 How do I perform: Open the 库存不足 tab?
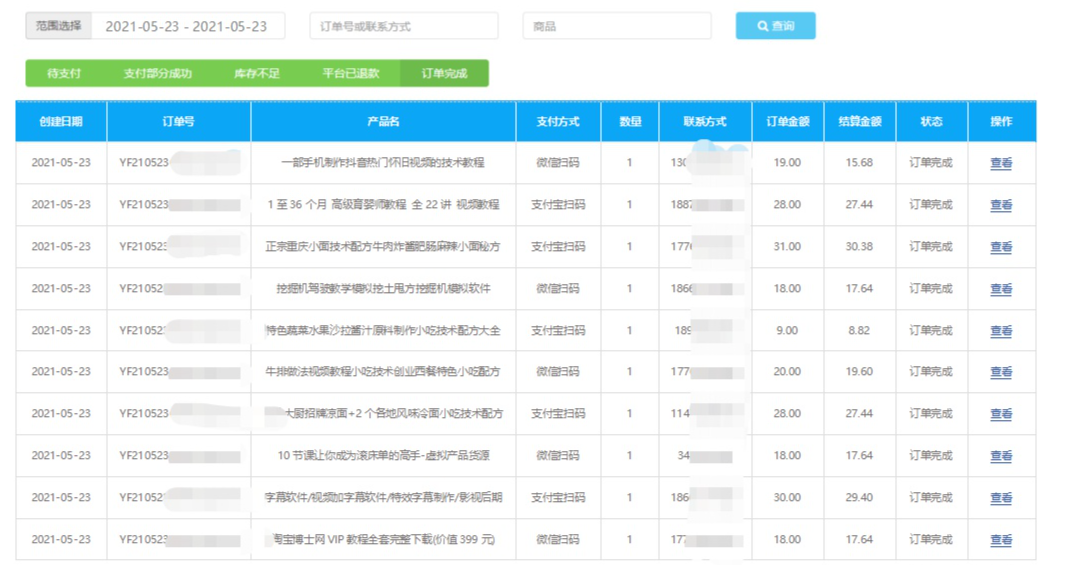point(256,73)
